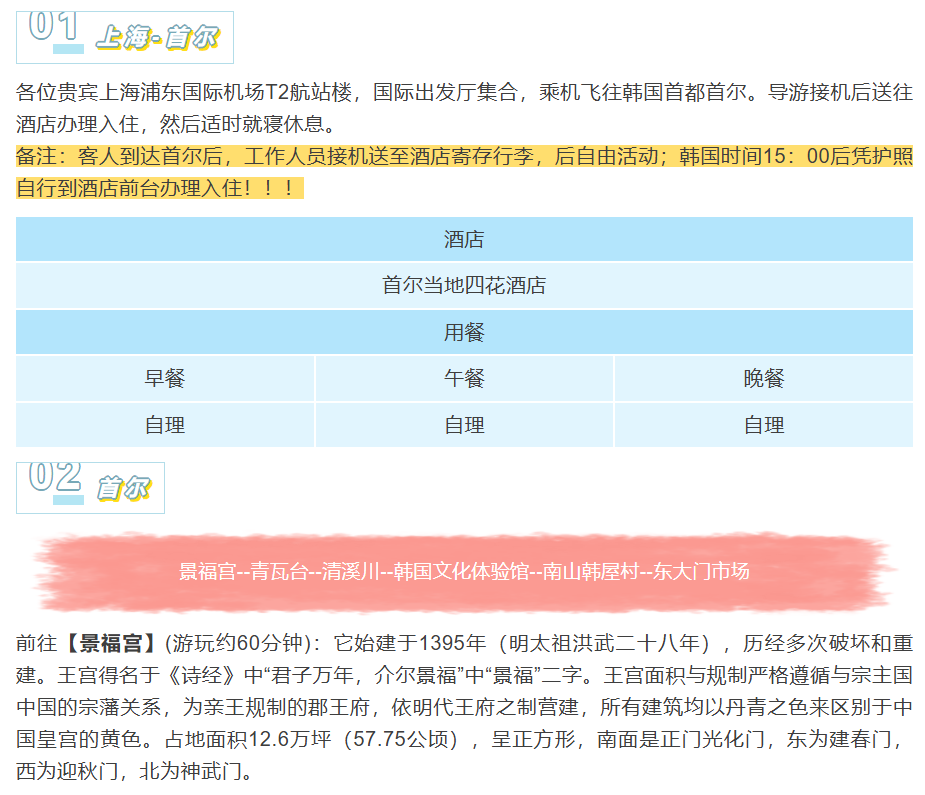Select the 午餐 column header
925x795 pixels.
[x=462, y=378]
